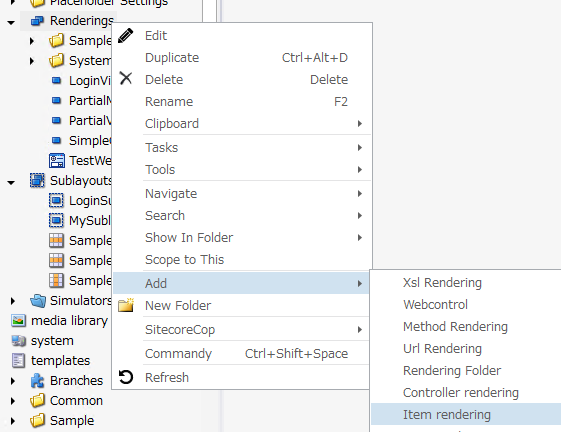
Task: Collapse the Renderings tree node
Action: click(11, 23)
